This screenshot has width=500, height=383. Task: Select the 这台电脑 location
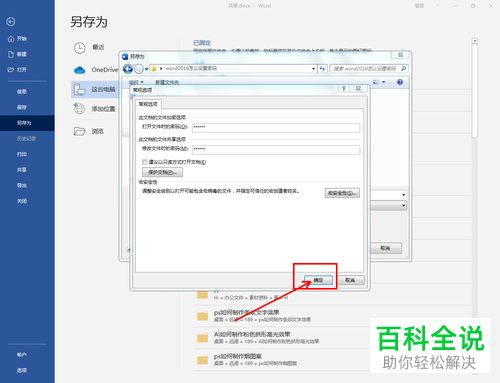[x=95, y=89]
